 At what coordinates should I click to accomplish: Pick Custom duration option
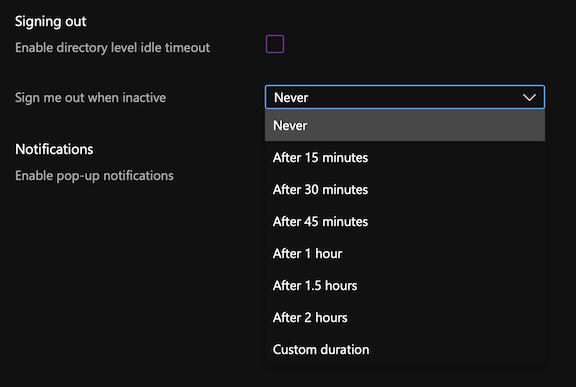405,349
